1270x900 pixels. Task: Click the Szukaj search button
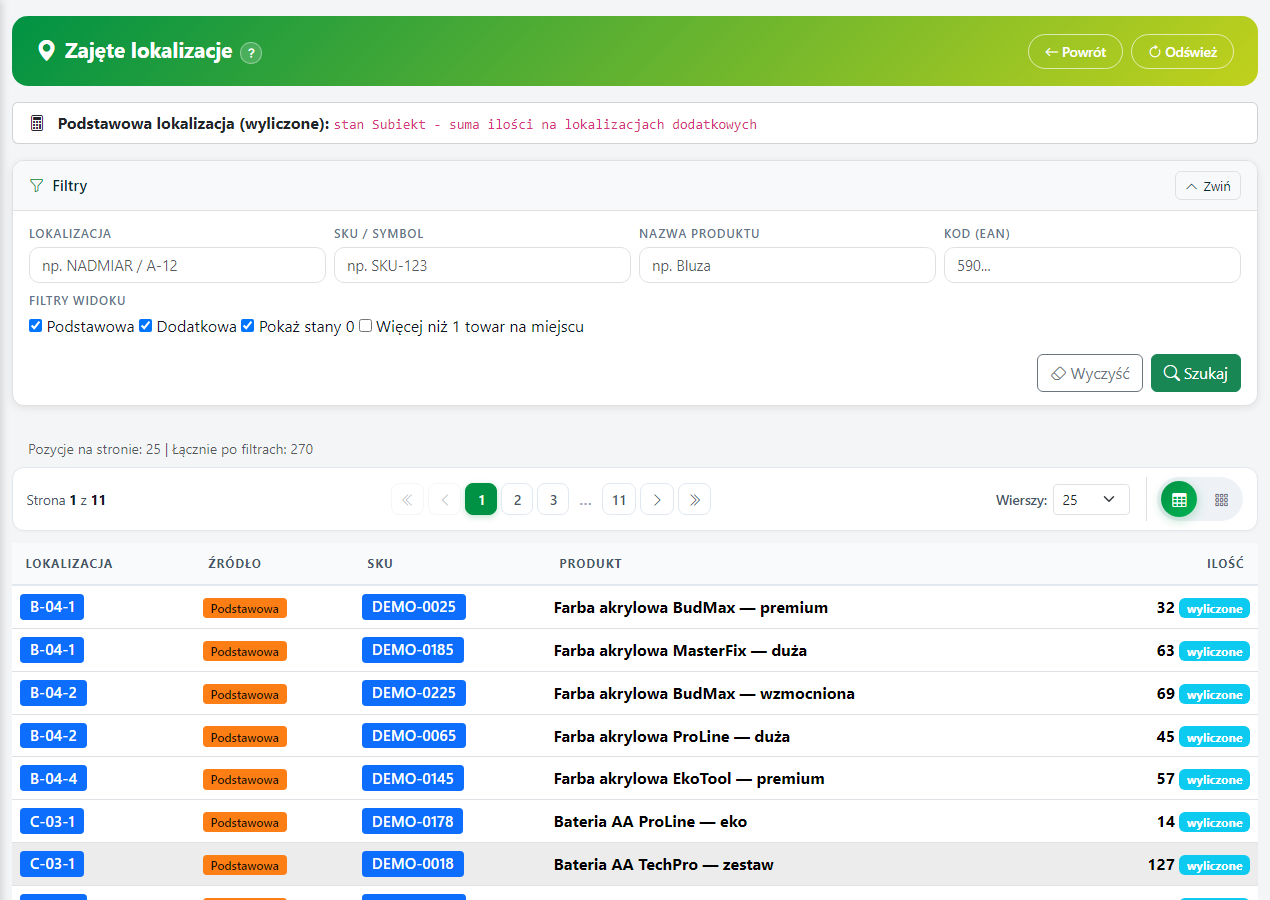(1196, 373)
